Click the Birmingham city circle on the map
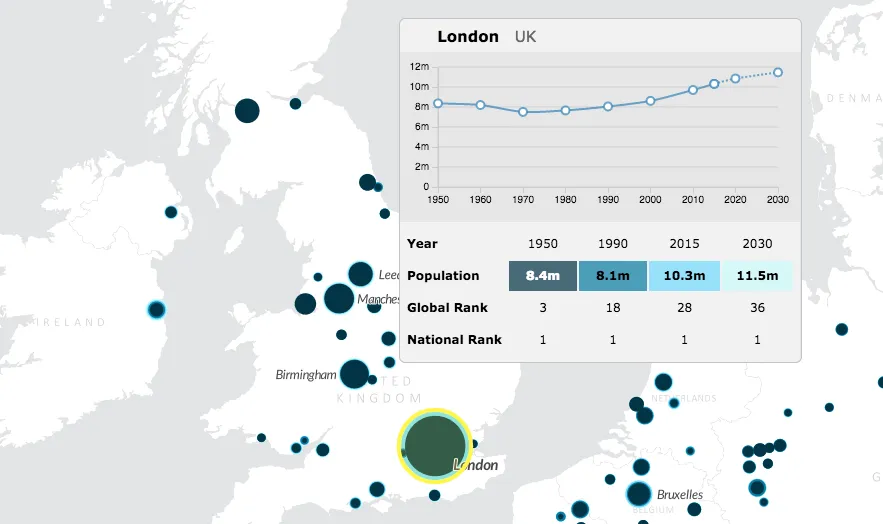This screenshot has height=524, width=883. [354, 374]
